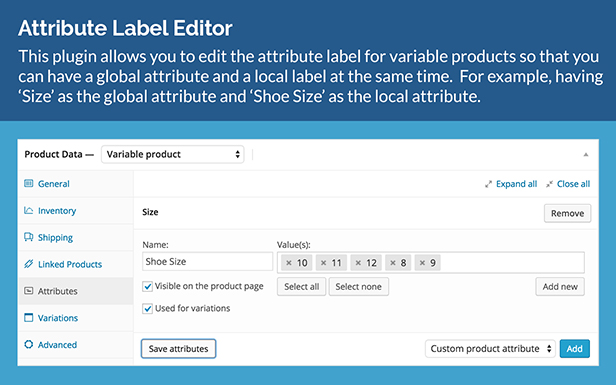Click the Advanced gear icon

(x=29, y=345)
